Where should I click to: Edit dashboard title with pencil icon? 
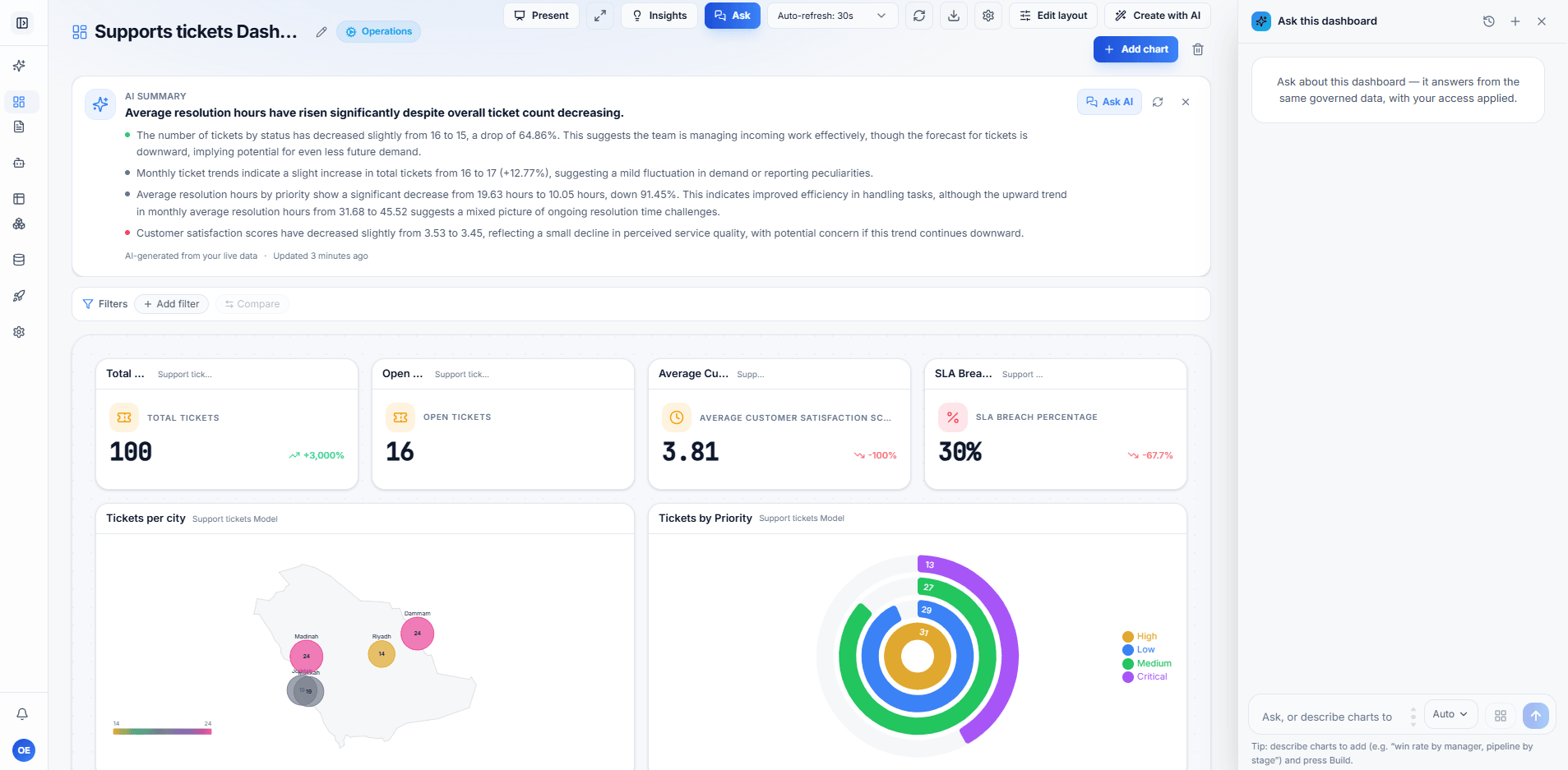321,32
